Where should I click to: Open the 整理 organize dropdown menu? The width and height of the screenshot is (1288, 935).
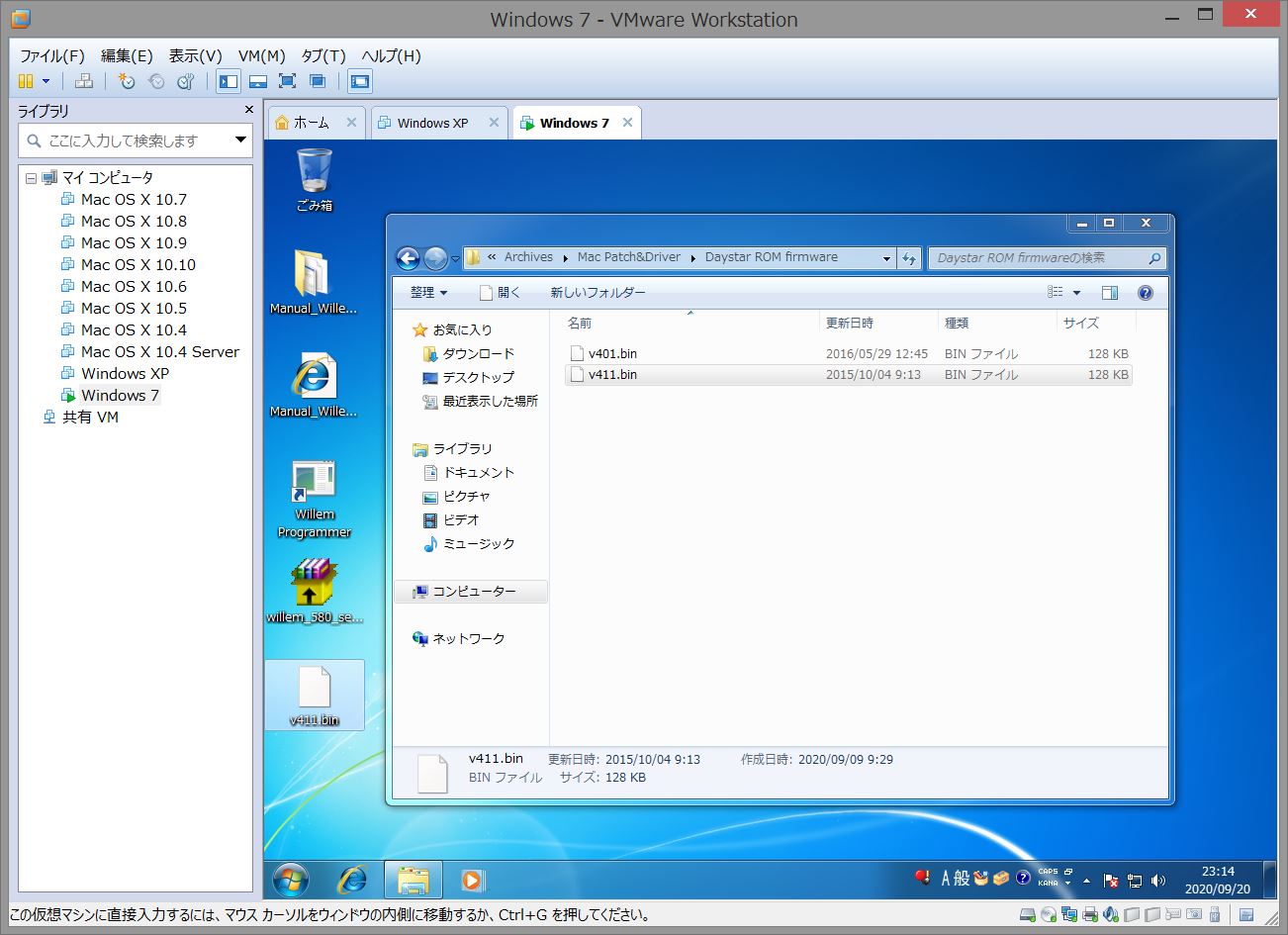tap(429, 293)
